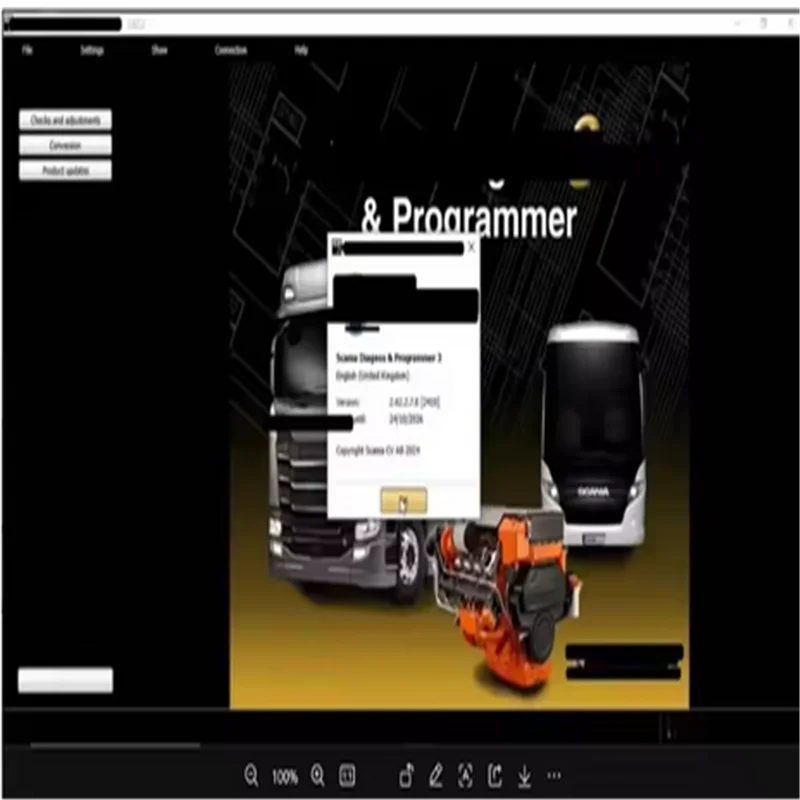Click the yellow OK button in dialog
This screenshot has height=800, width=800.
404,501
